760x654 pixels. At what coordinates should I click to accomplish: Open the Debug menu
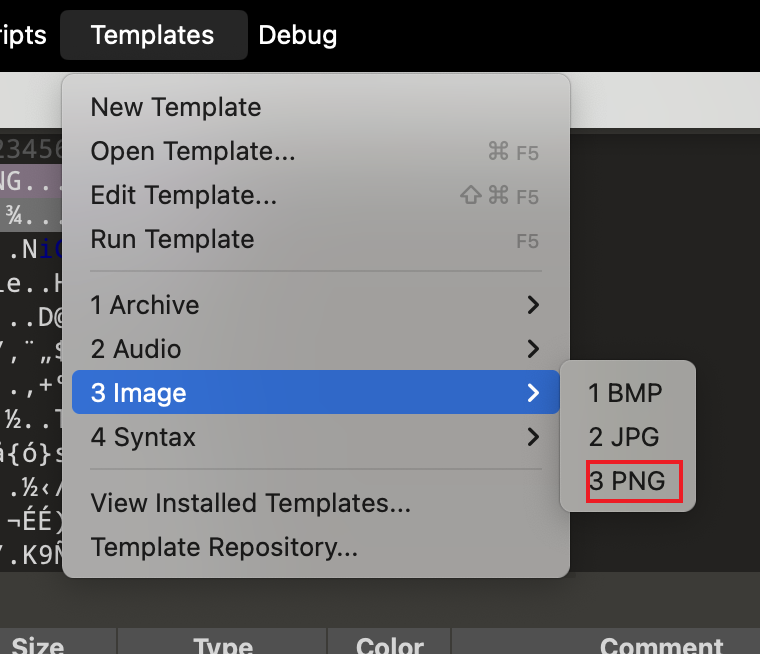(x=297, y=36)
